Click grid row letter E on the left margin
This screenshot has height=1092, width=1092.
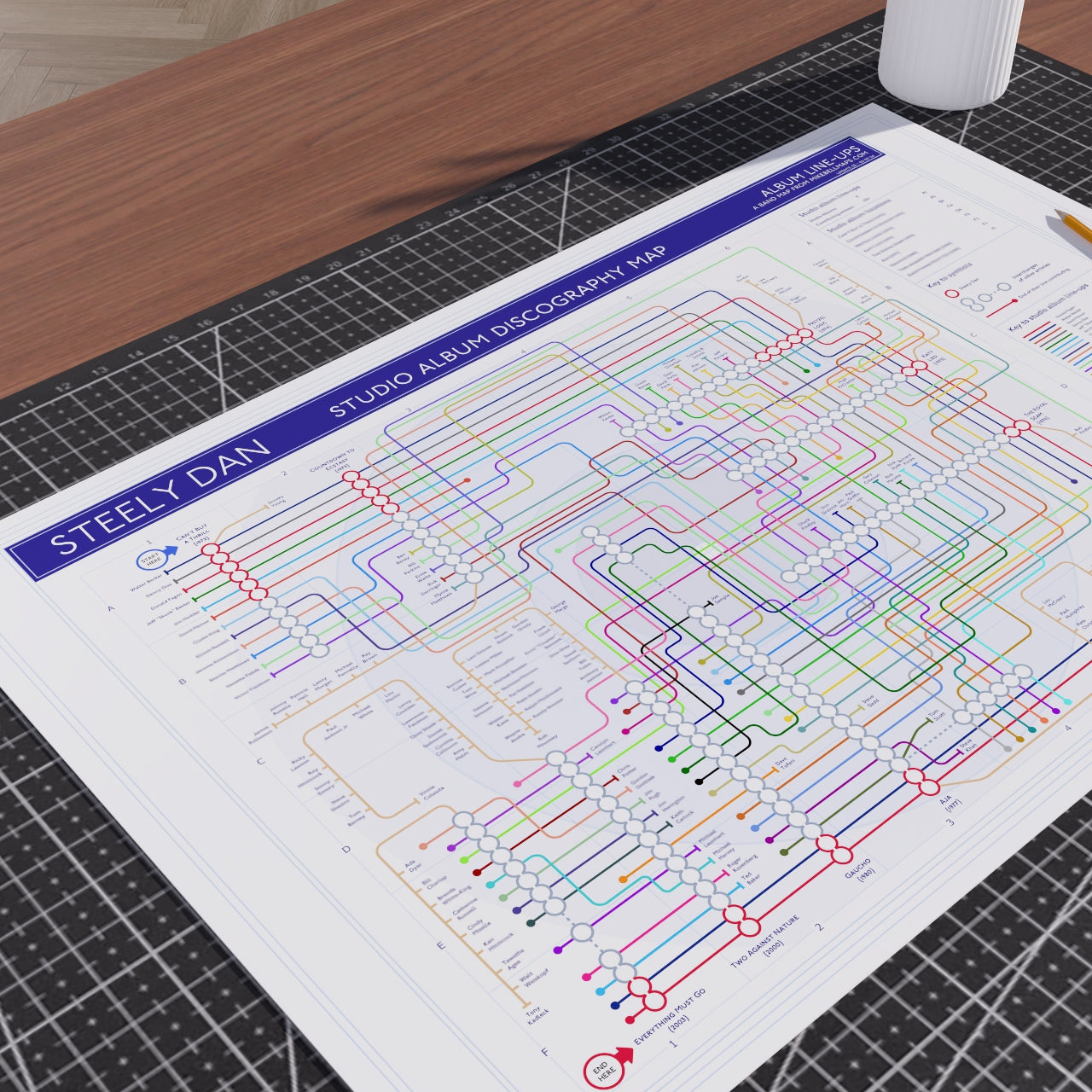(x=440, y=946)
